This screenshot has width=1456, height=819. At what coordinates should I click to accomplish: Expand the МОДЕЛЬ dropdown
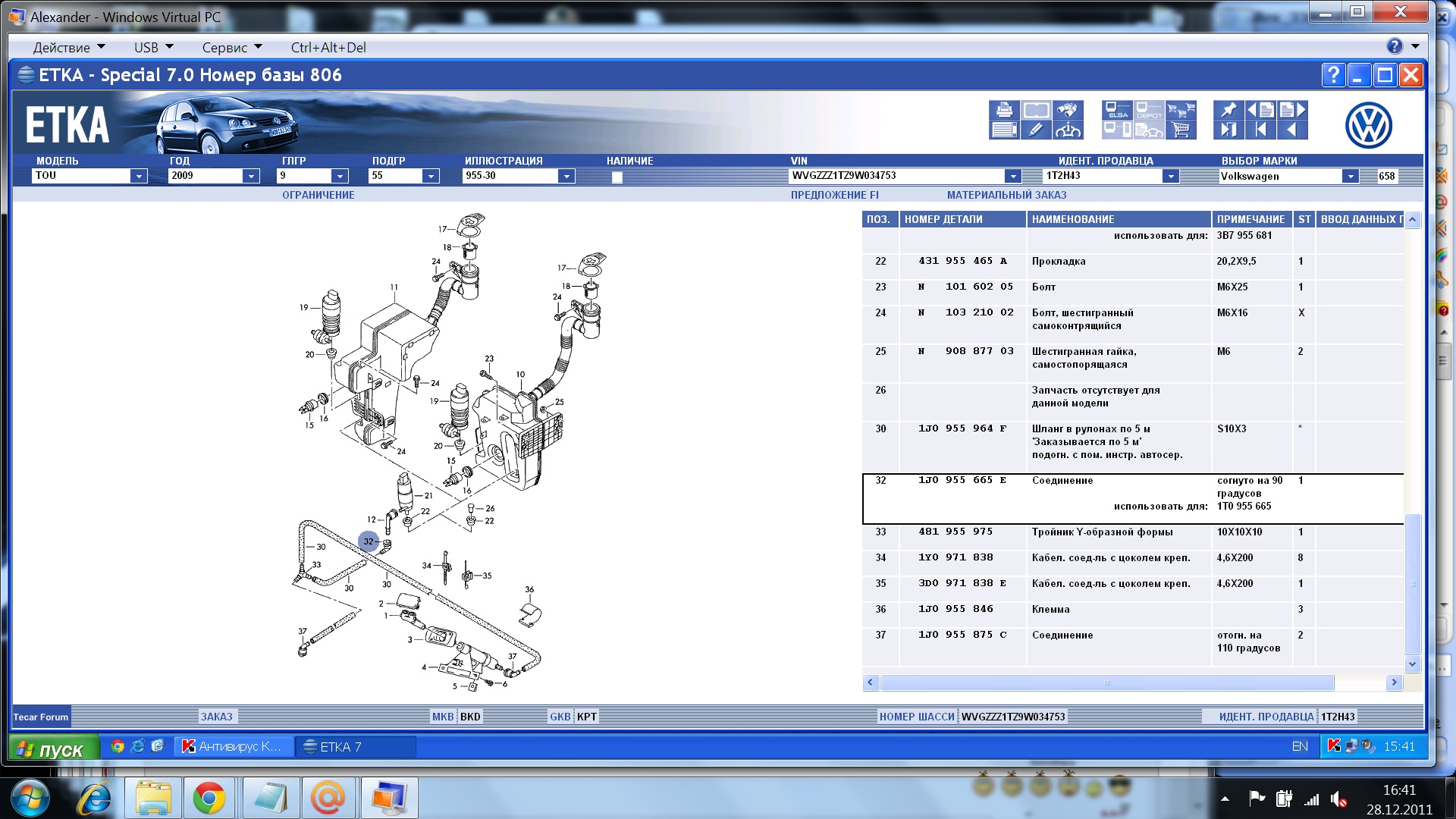138,176
